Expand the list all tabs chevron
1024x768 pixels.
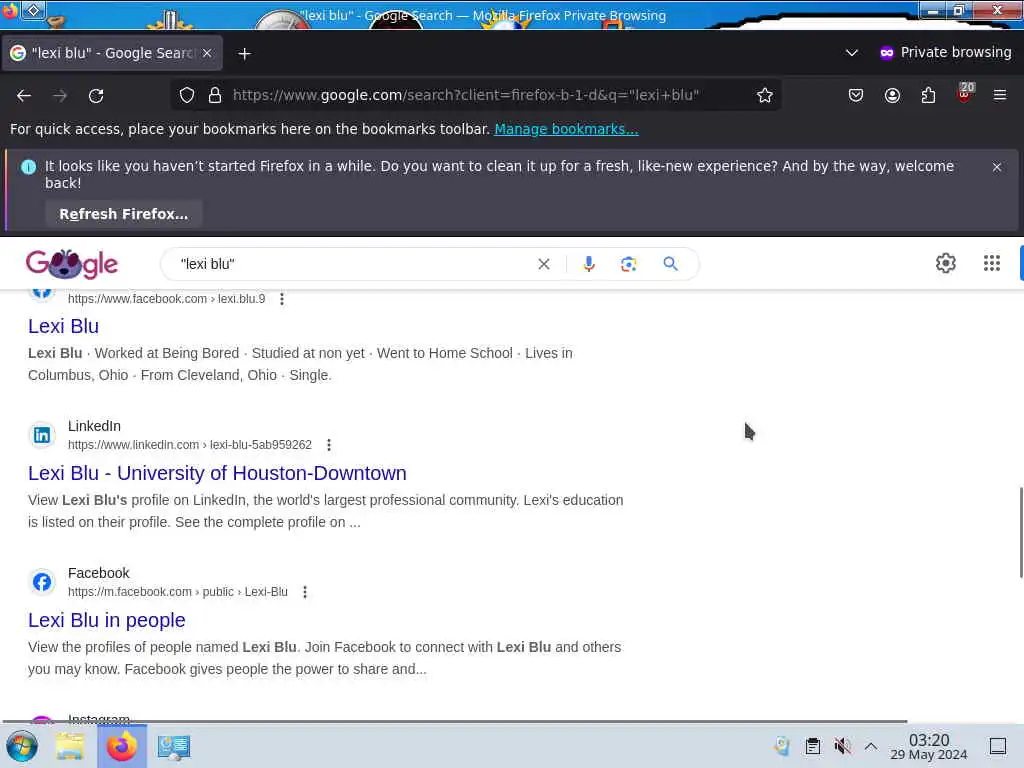point(852,53)
